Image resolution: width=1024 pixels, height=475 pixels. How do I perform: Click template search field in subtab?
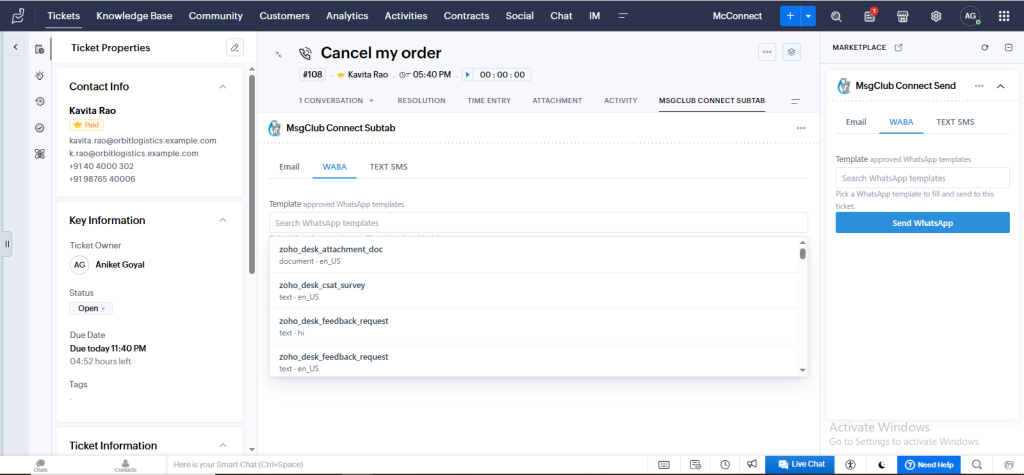538,223
